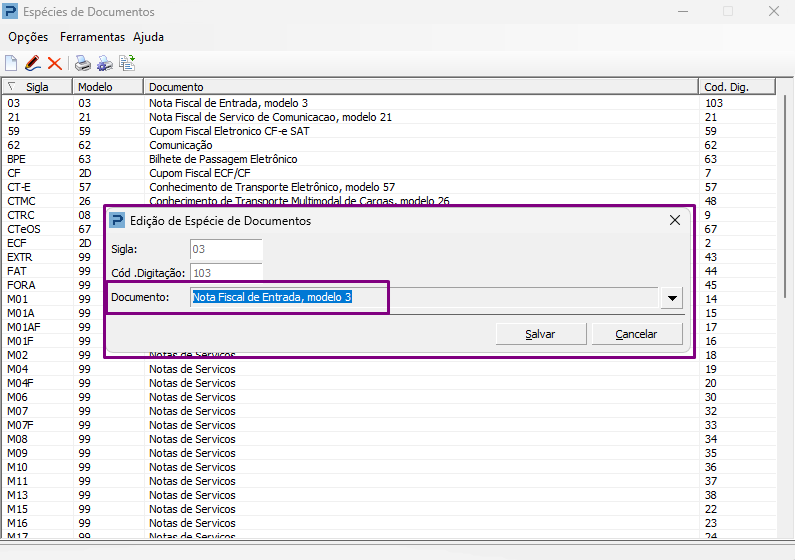This screenshot has height=560, width=795.
Task: Sort by the Cod. Dig. column header
Action: [x=737, y=87]
